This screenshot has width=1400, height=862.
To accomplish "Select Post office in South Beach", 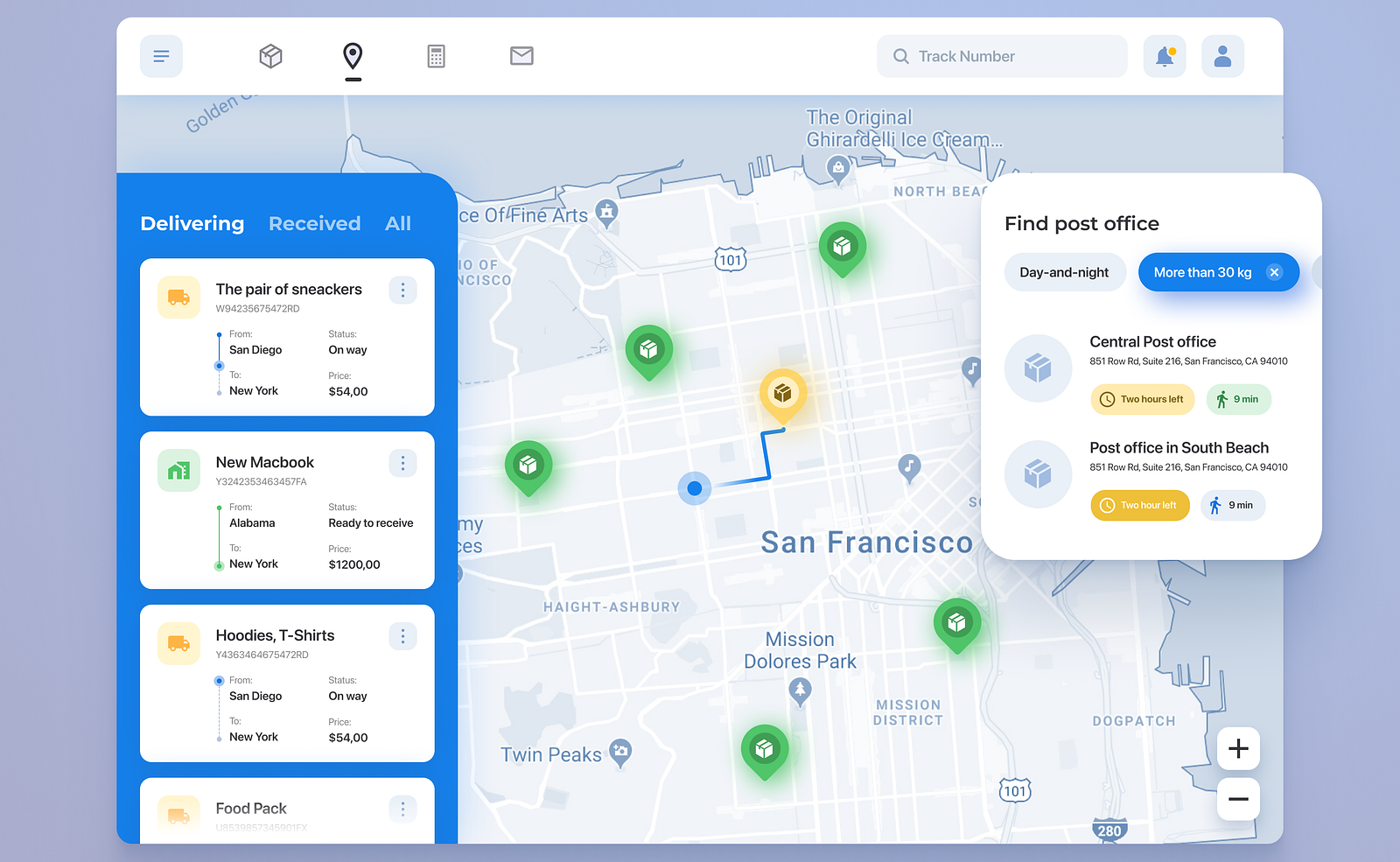I will [1179, 448].
